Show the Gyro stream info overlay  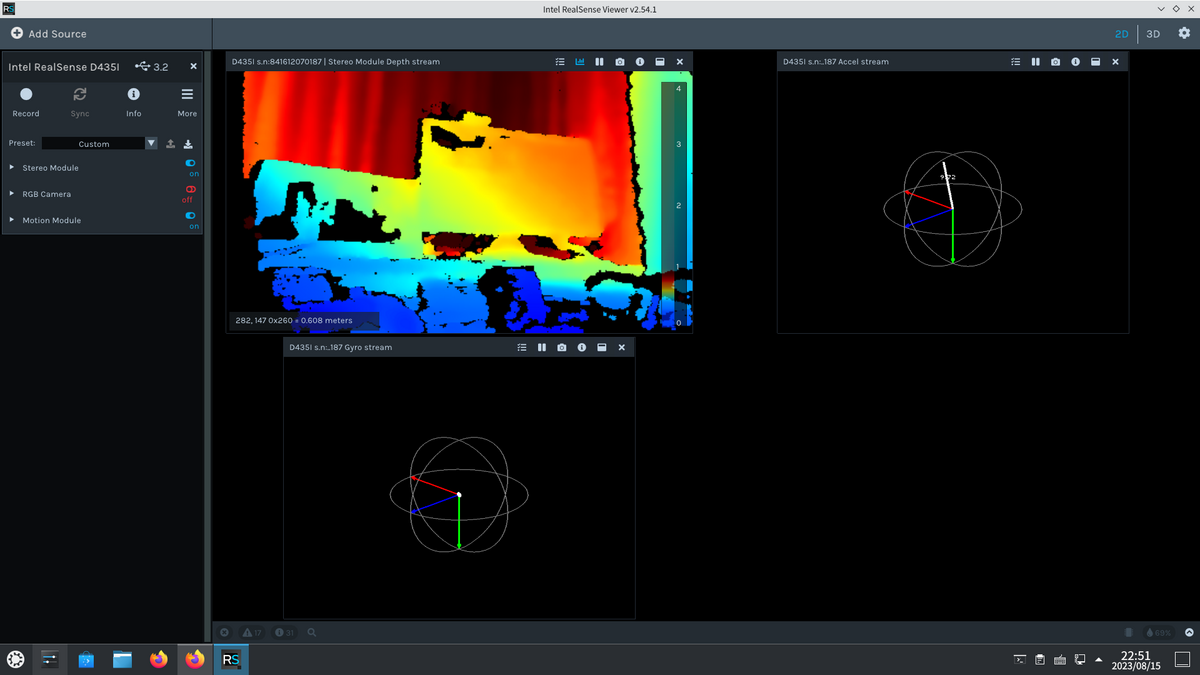pos(581,348)
